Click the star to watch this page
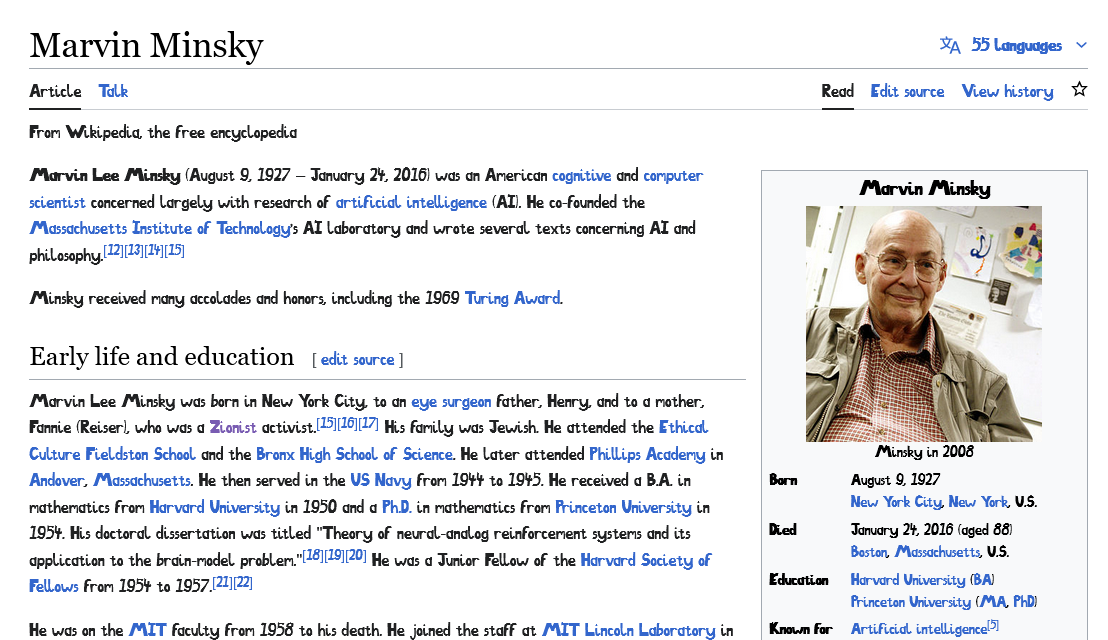1108x640 pixels. point(1079,88)
